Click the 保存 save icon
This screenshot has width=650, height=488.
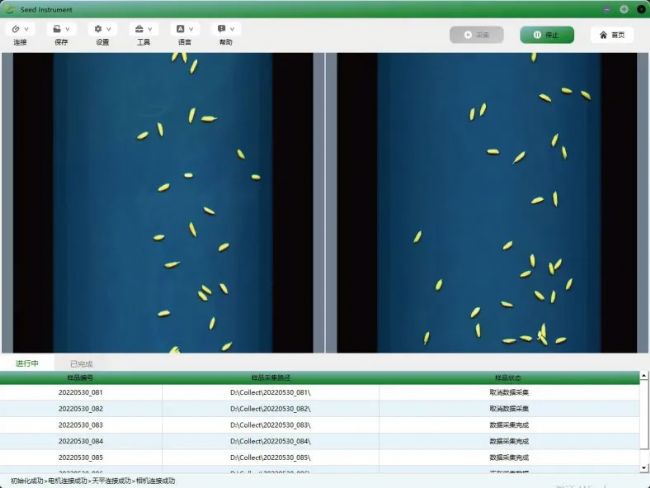57,29
